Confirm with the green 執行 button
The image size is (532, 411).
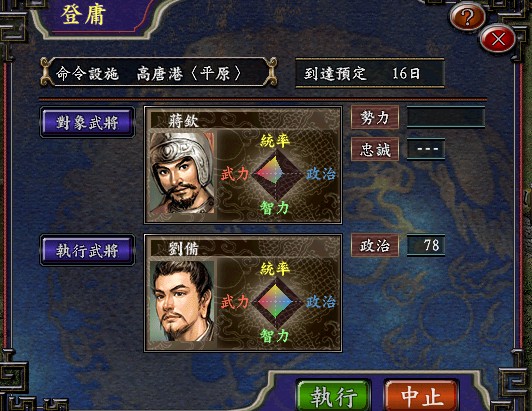coord(334,396)
